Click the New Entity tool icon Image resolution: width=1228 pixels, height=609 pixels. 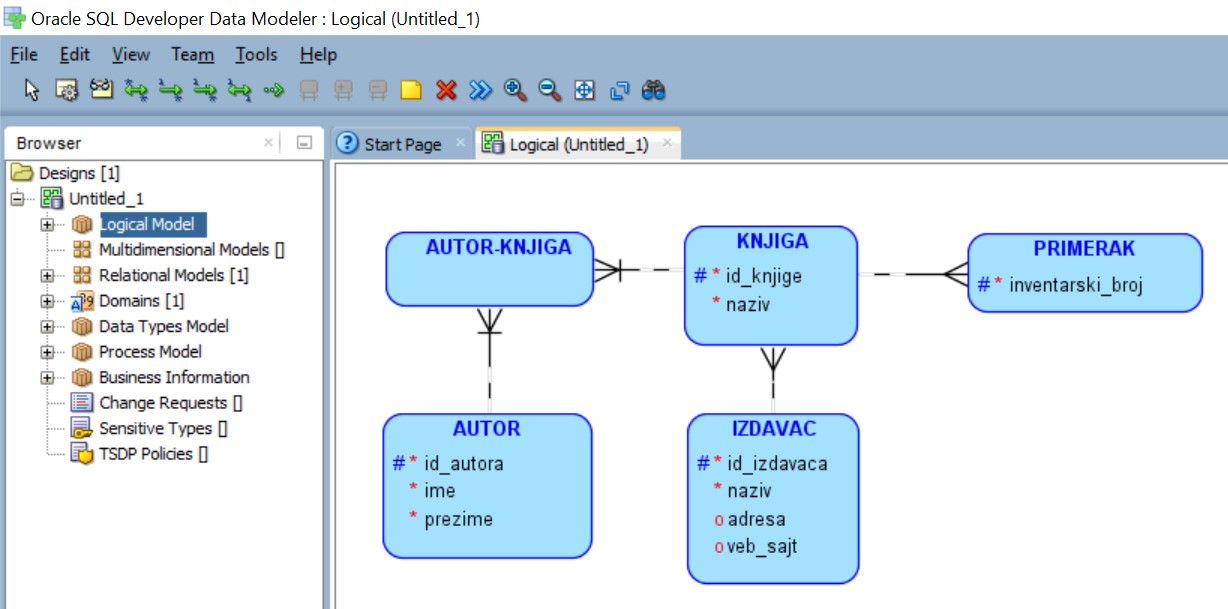[x=67, y=90]
